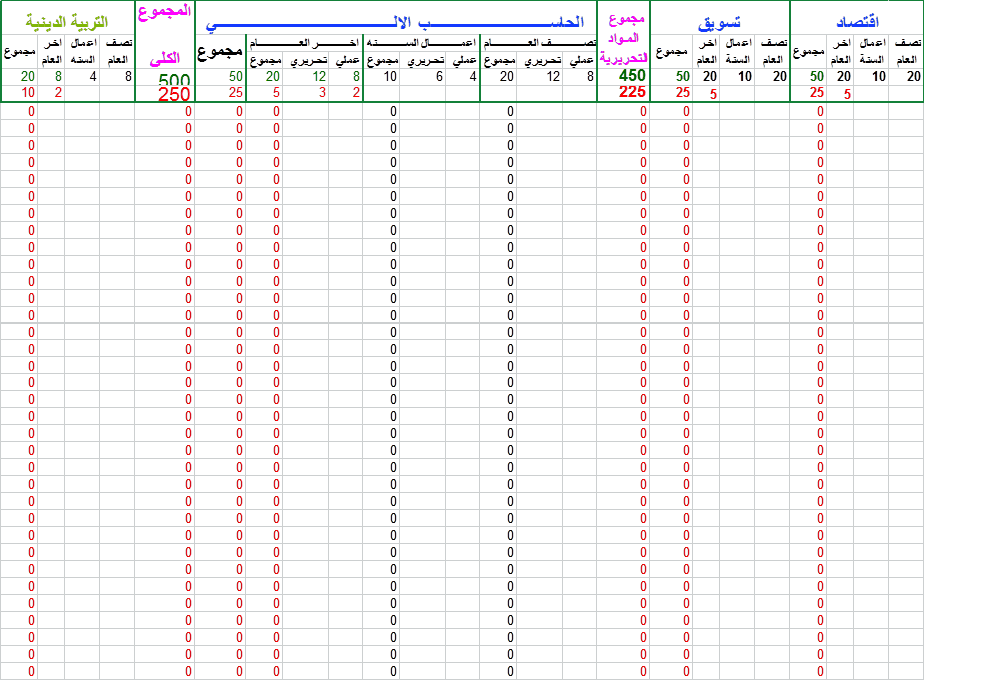
Task: Click اعمال السنة group header under الحاسب
Action: 421,43
